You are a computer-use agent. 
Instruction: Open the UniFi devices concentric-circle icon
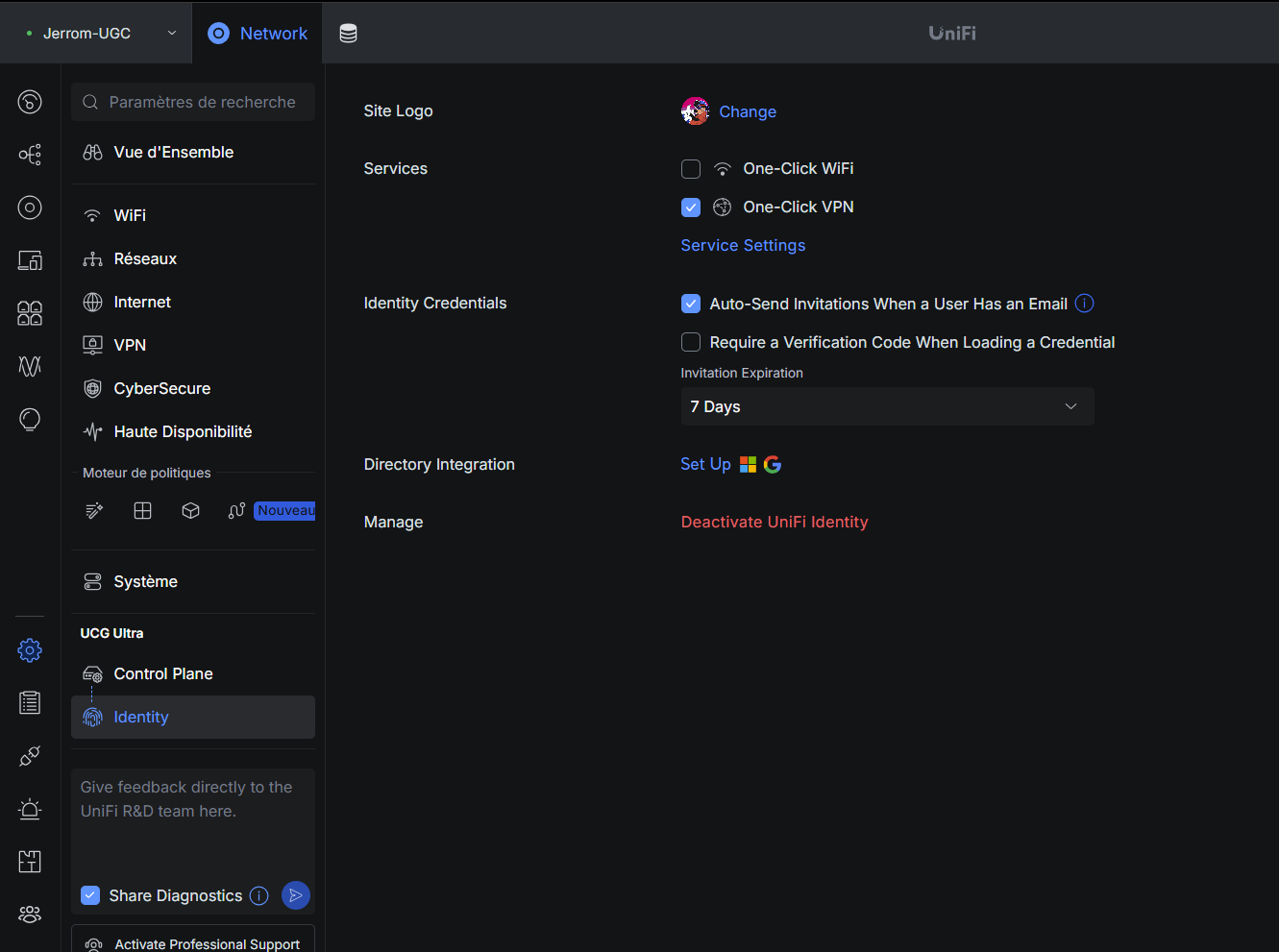click(x=30, y=207)
